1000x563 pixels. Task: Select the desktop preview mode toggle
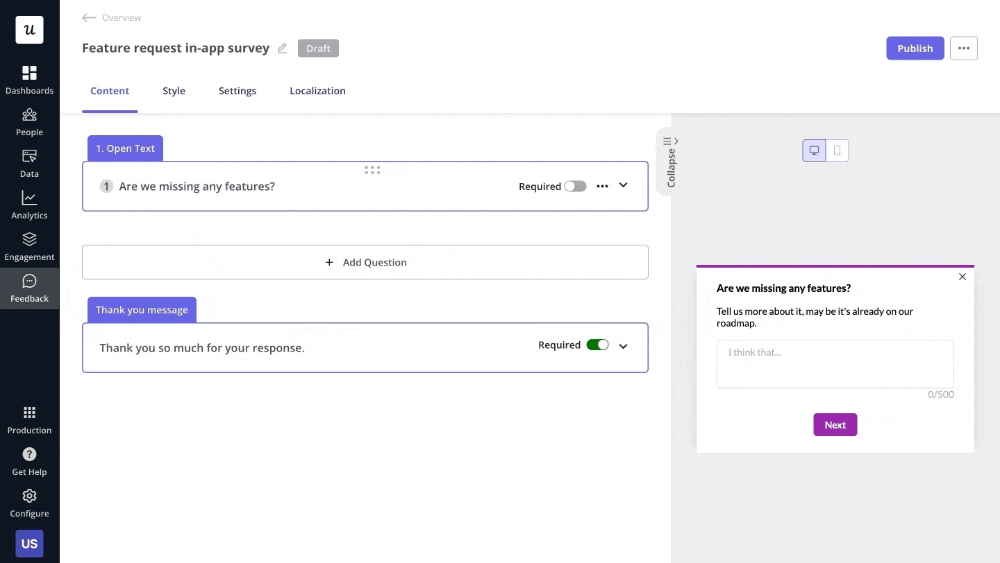pos(814,151)
